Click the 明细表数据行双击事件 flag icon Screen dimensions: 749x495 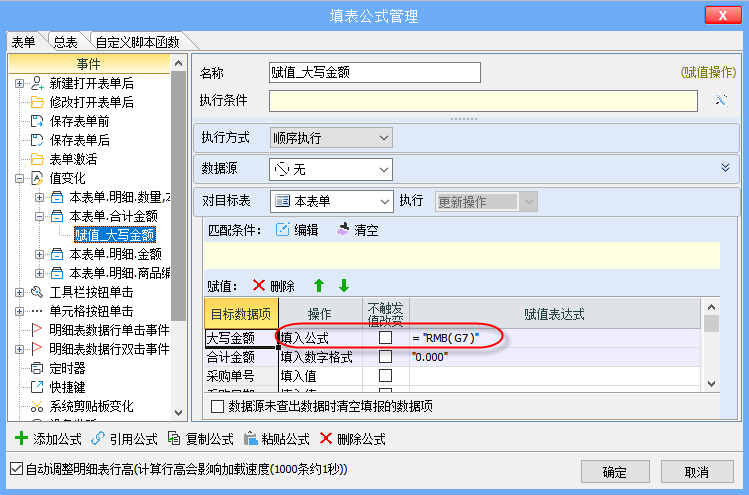click(x=37, y=349)
